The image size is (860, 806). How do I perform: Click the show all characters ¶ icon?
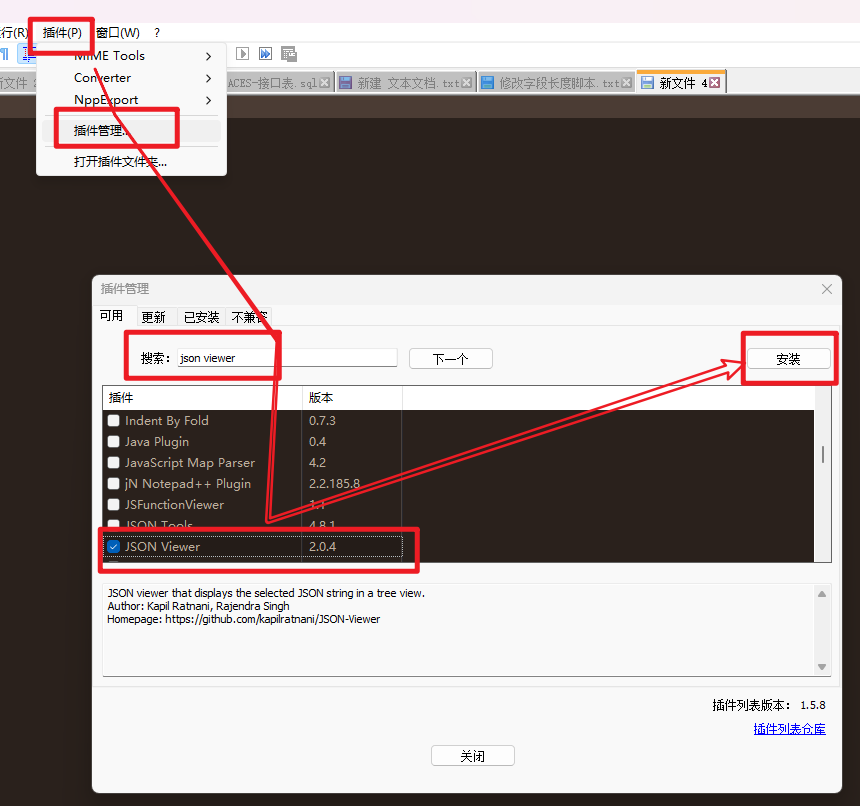[4, 54]
